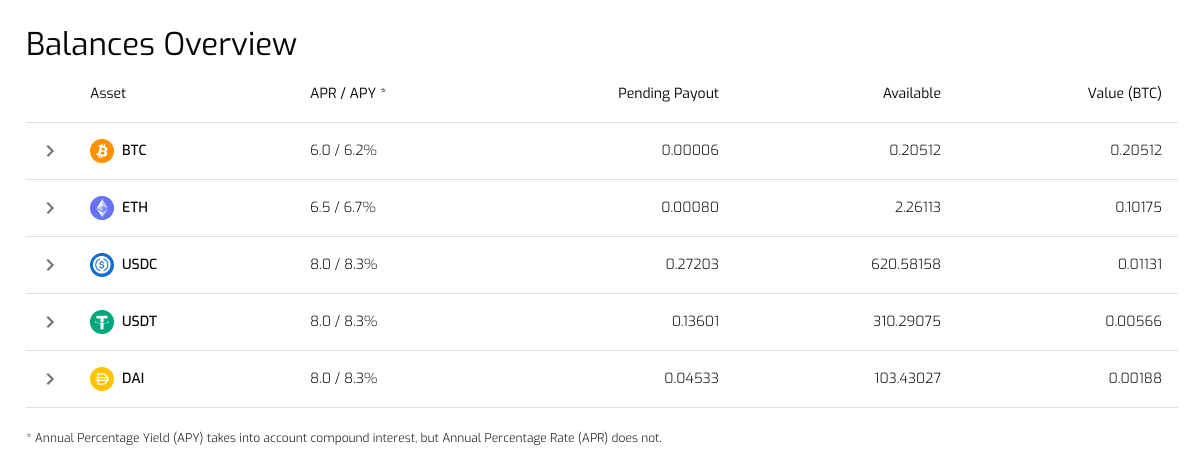Click the ETH pending payout 0.00080

tap(690, 207)
